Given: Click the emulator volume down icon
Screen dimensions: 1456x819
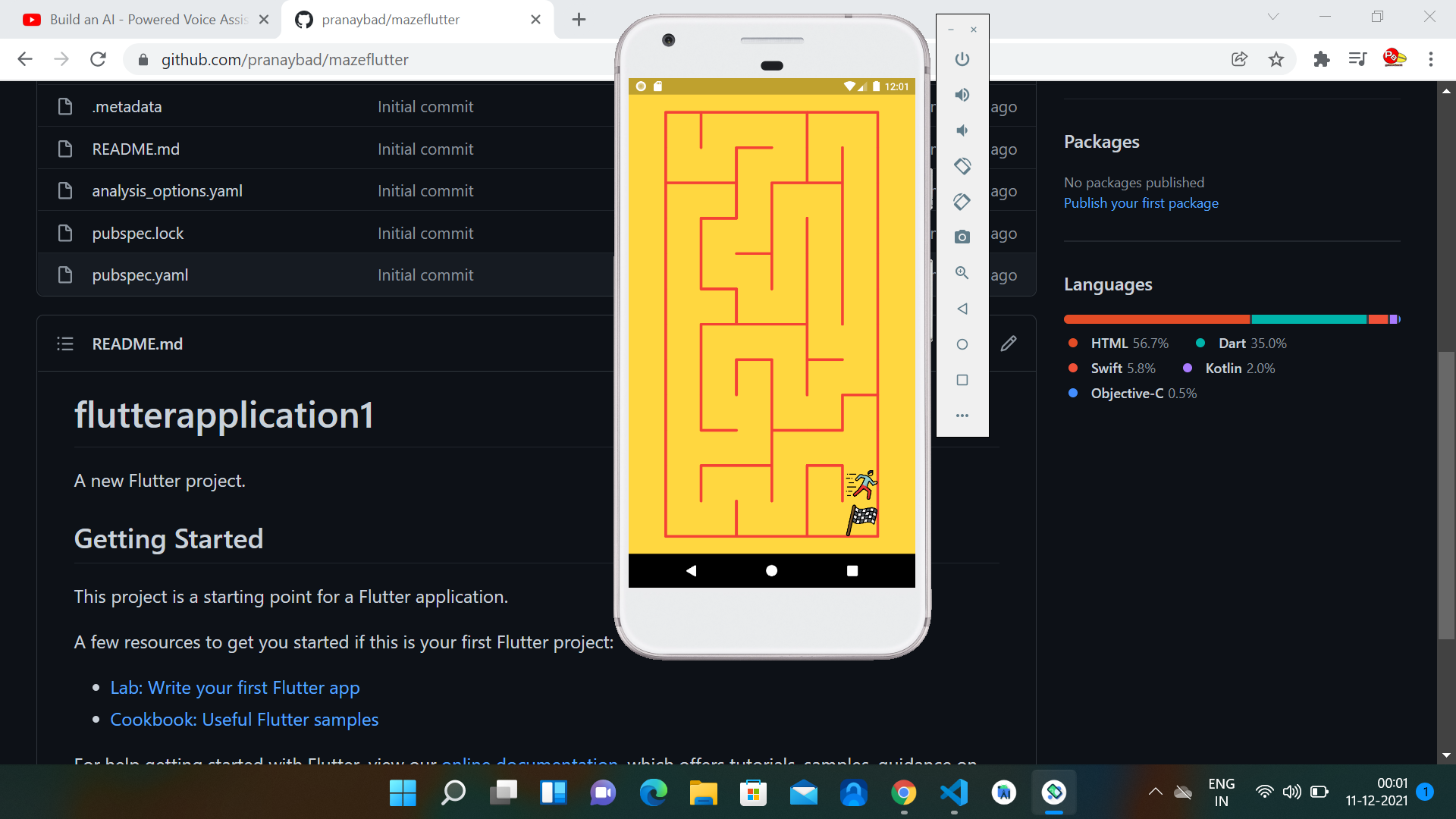Looking at the screenshot, I should pyautogui.click(x=962, y=130).
